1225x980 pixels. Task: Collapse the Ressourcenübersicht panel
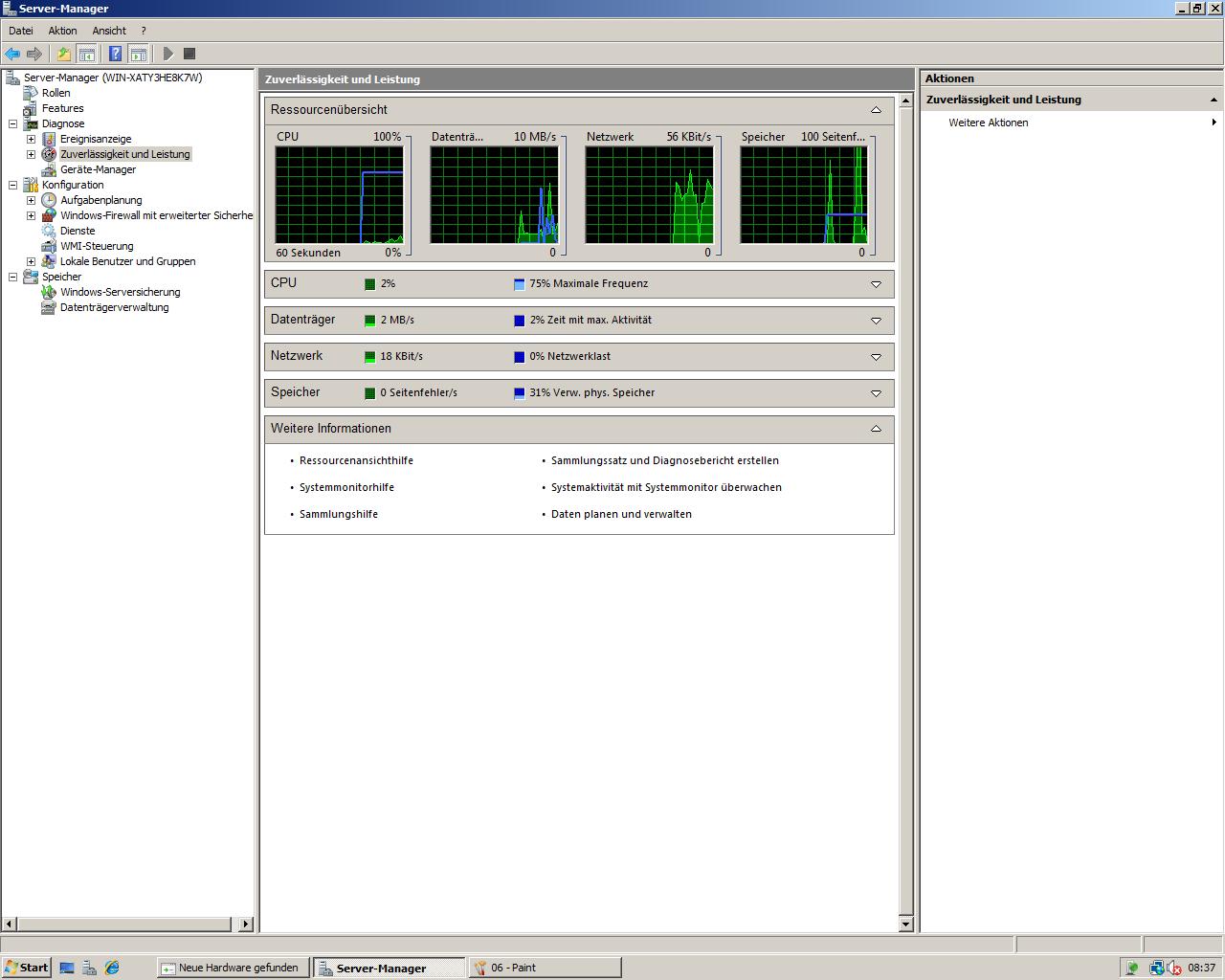tap(876, 110)
